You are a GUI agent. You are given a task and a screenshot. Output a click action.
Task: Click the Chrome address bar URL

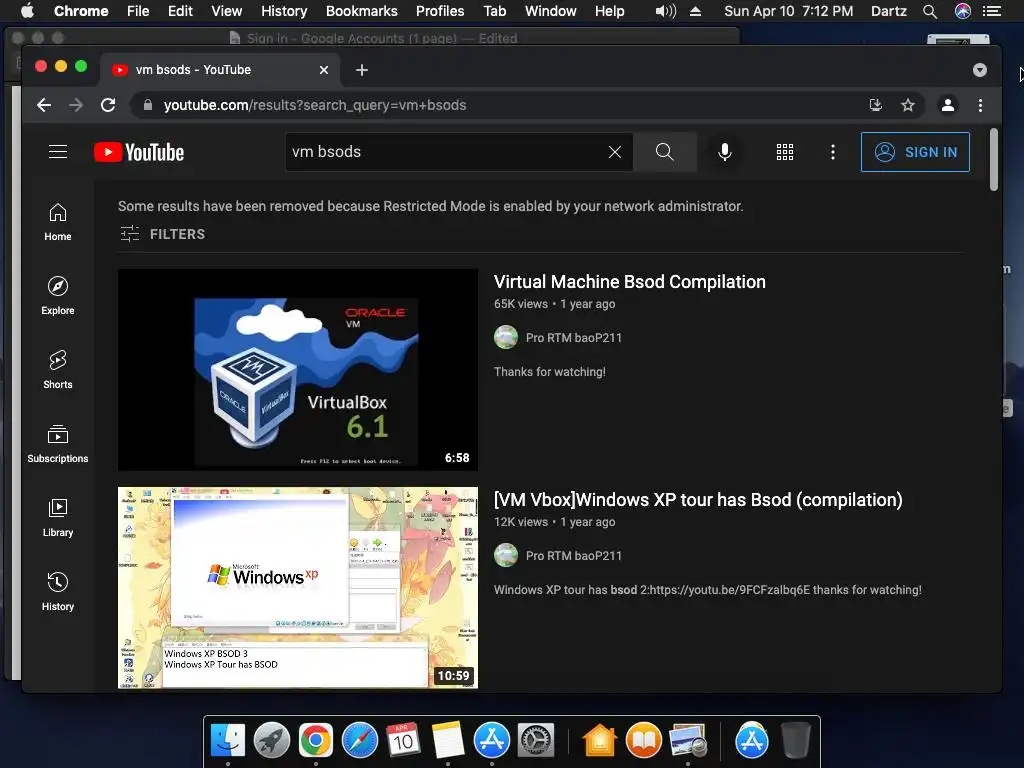point(315,105)
